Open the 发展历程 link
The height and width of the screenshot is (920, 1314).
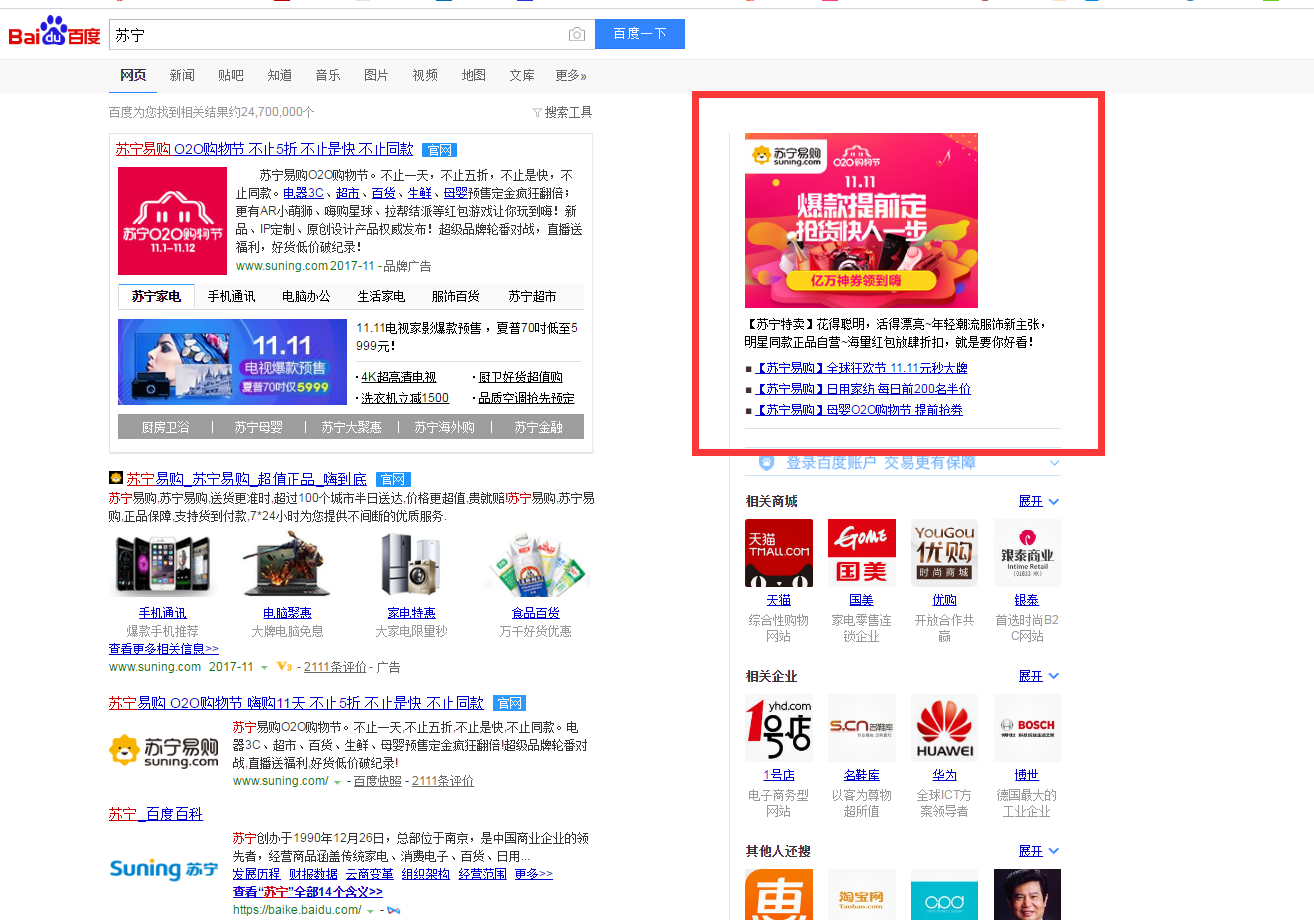click(x=257, y=874)
